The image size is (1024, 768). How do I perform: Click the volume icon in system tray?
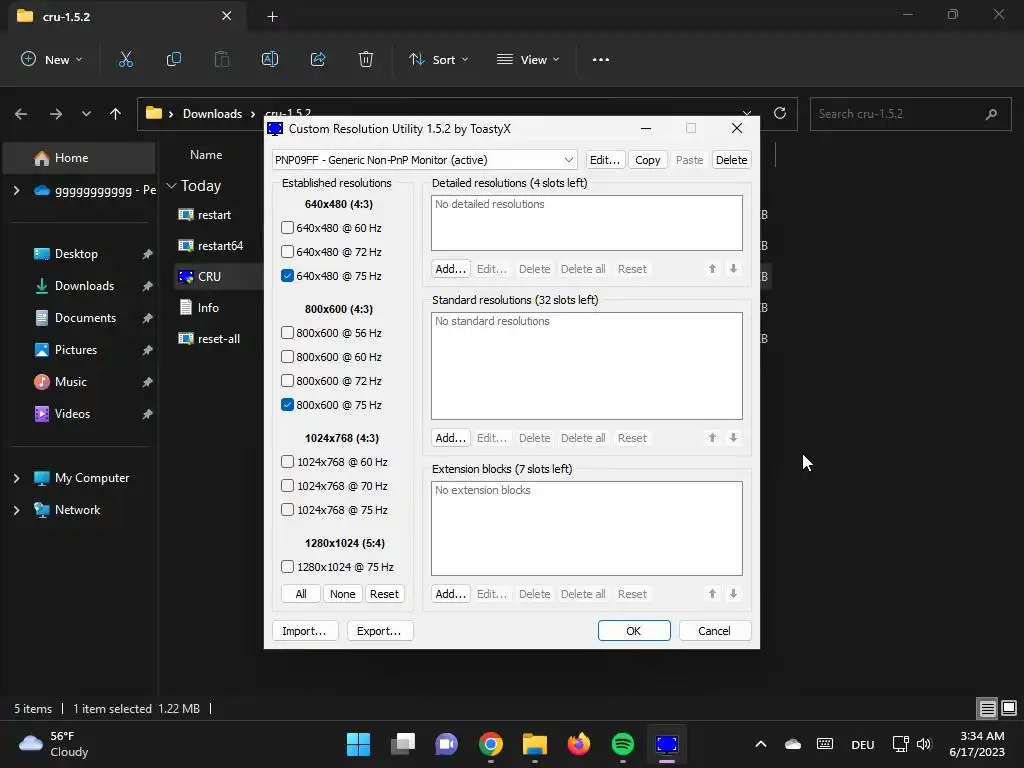923,744
